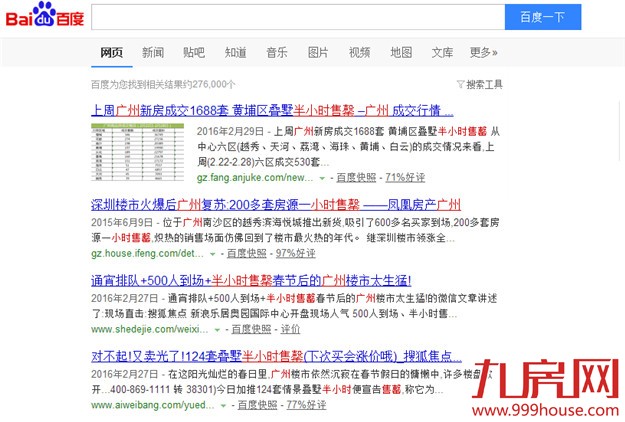Switch to the 图片 tab
Image resolution: width=625 pixels, height=422 pixels.
tap(318, 53)
